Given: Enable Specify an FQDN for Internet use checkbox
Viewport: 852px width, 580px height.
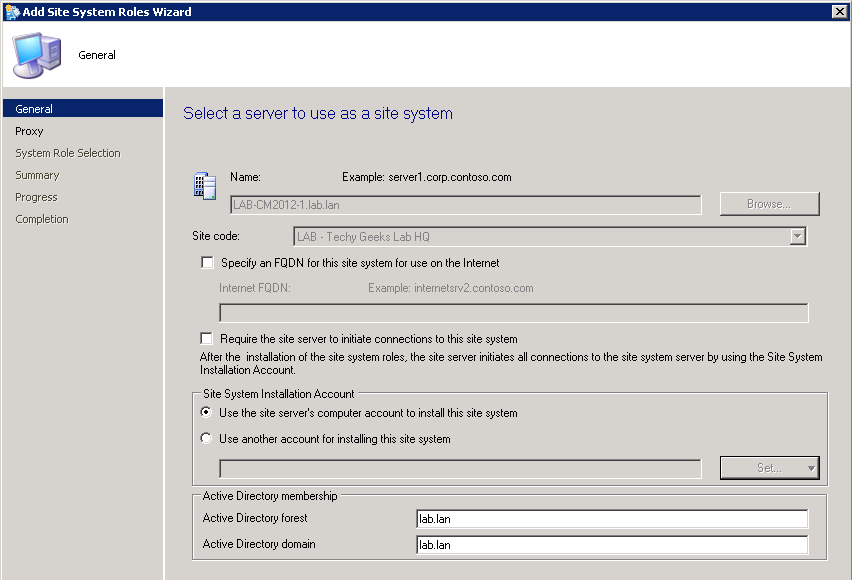Looking at the screenshot, I should (x=207, y=263).
